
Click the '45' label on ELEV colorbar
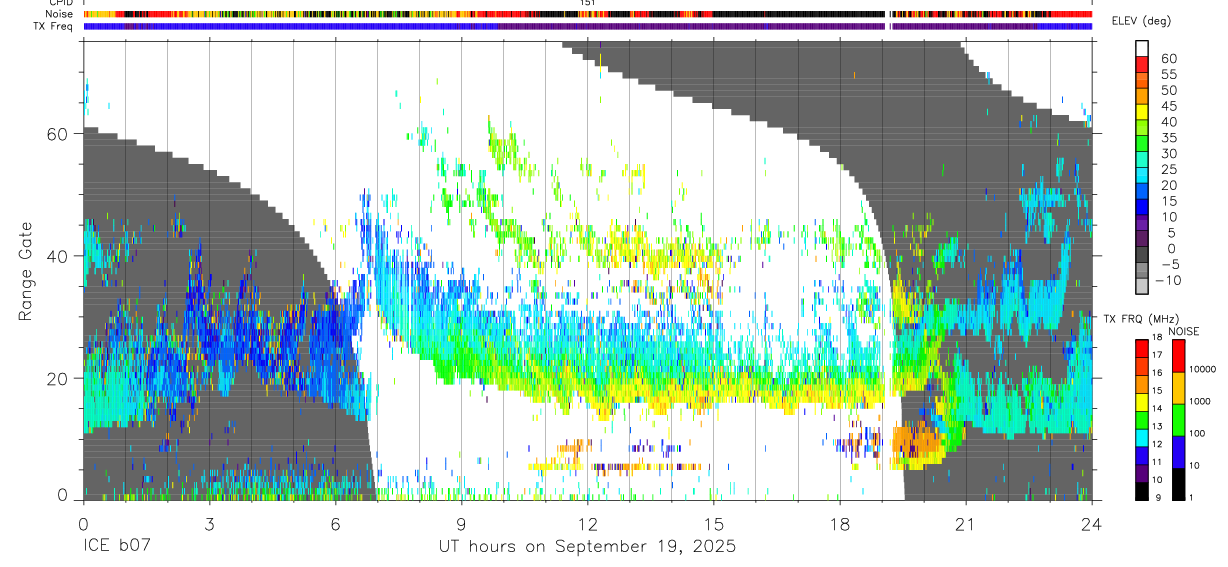pos(1169,106)
